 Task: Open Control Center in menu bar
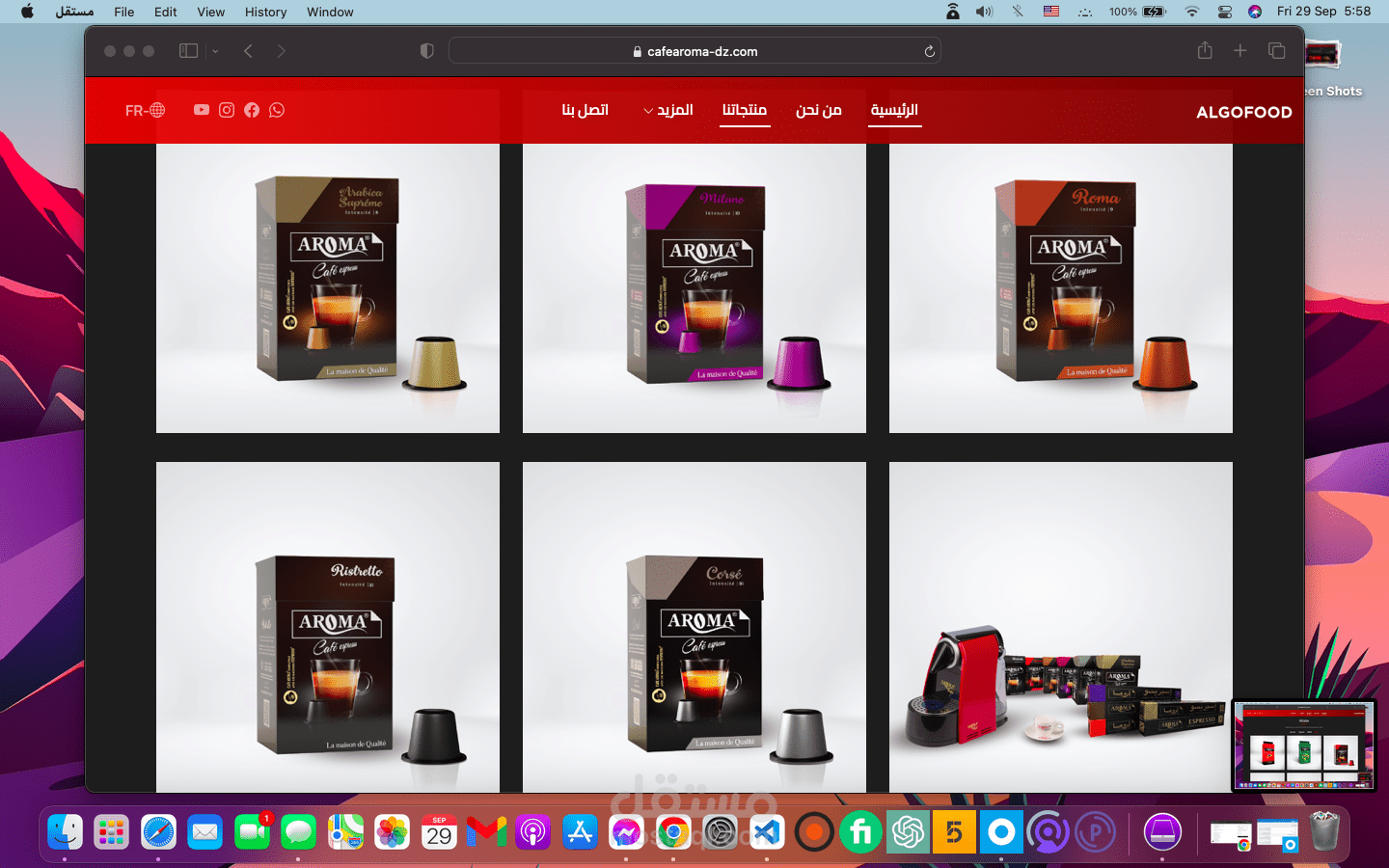click(x=1225, y=12)
